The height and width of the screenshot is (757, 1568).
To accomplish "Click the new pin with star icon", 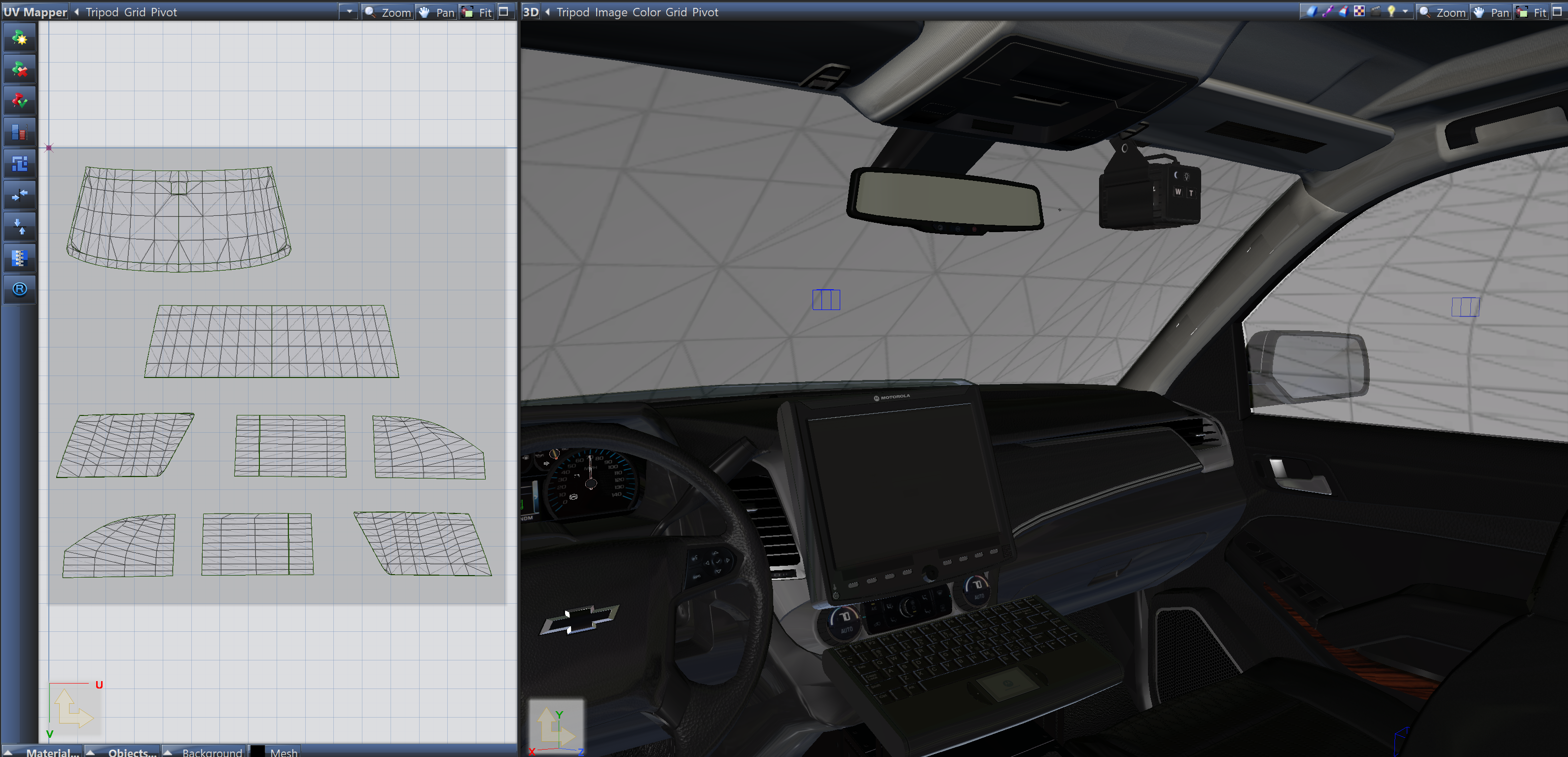I will [20, 39].
